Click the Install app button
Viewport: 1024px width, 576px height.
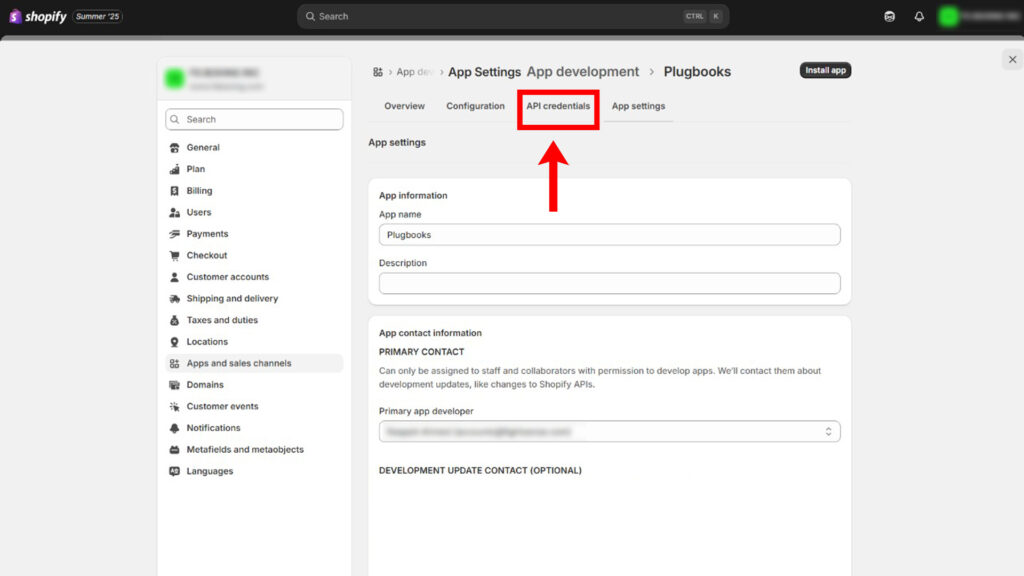(x=825, y=71)
